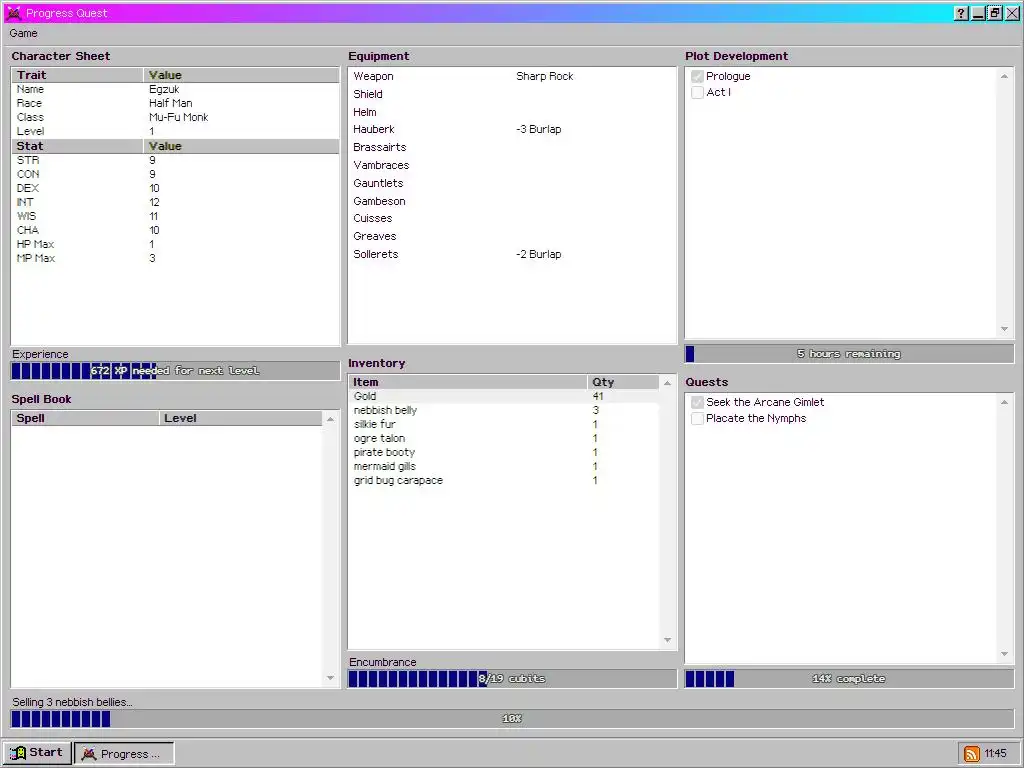
Task: Click Plot Development scroll down arrow
Action: (x=1004, y=329)
